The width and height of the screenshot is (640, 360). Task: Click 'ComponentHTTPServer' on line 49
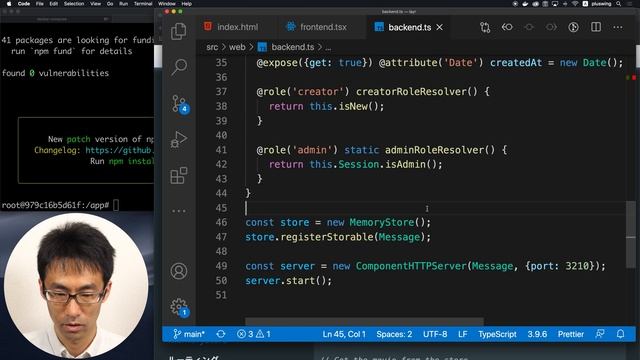411,266
